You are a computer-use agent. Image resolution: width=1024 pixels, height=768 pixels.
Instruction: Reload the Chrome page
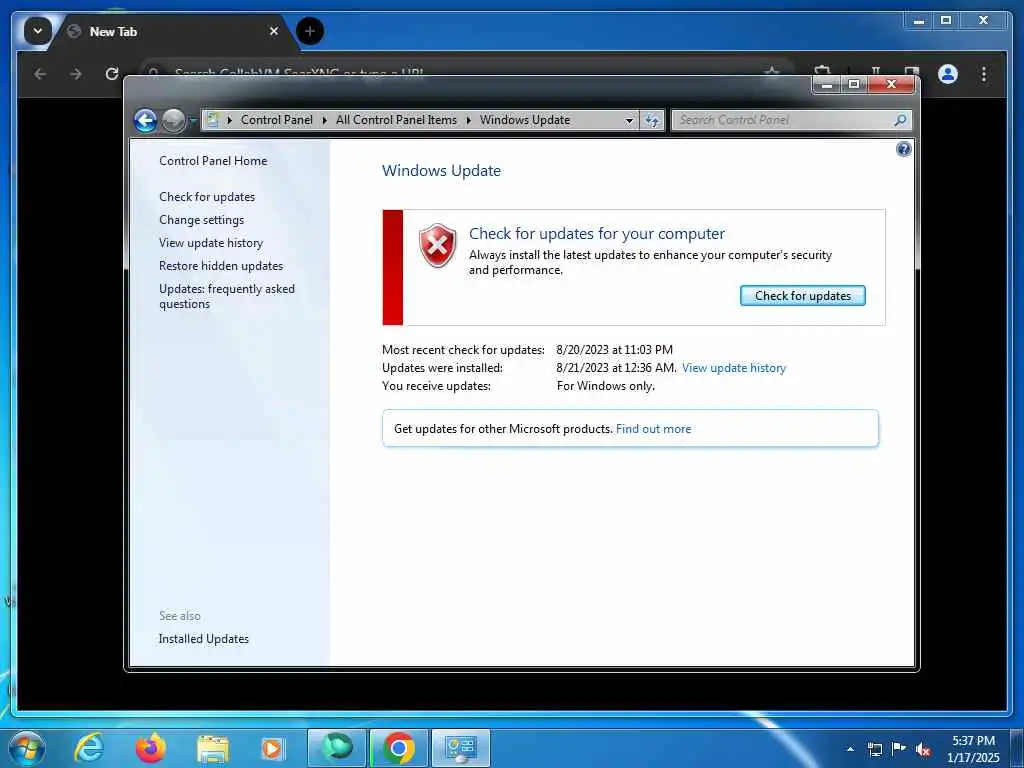tap(112, 74)
